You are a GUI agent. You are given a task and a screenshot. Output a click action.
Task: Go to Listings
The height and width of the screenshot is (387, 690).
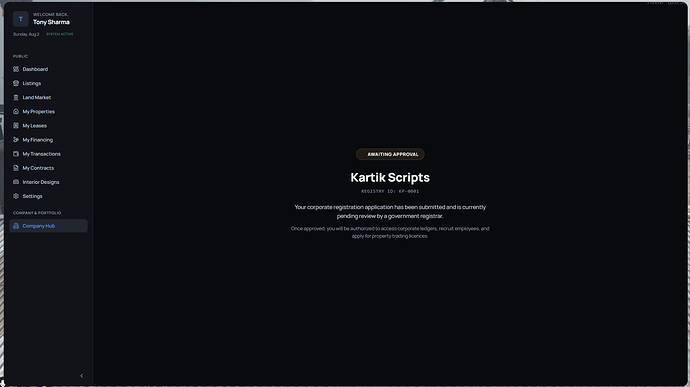tap(48, 83)
